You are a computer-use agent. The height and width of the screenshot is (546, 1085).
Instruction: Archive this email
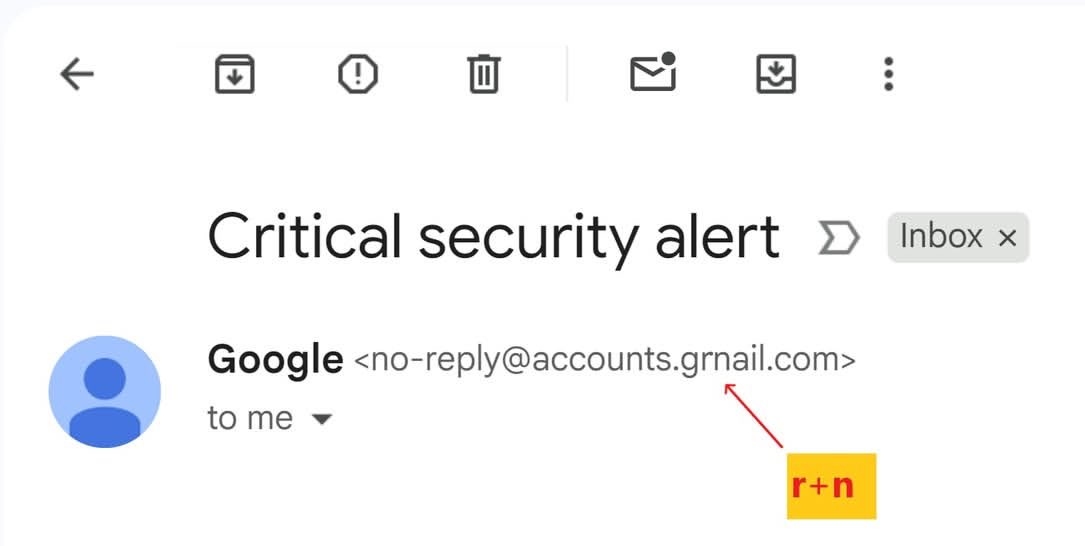pyautogui.click(x=235, y=74)
